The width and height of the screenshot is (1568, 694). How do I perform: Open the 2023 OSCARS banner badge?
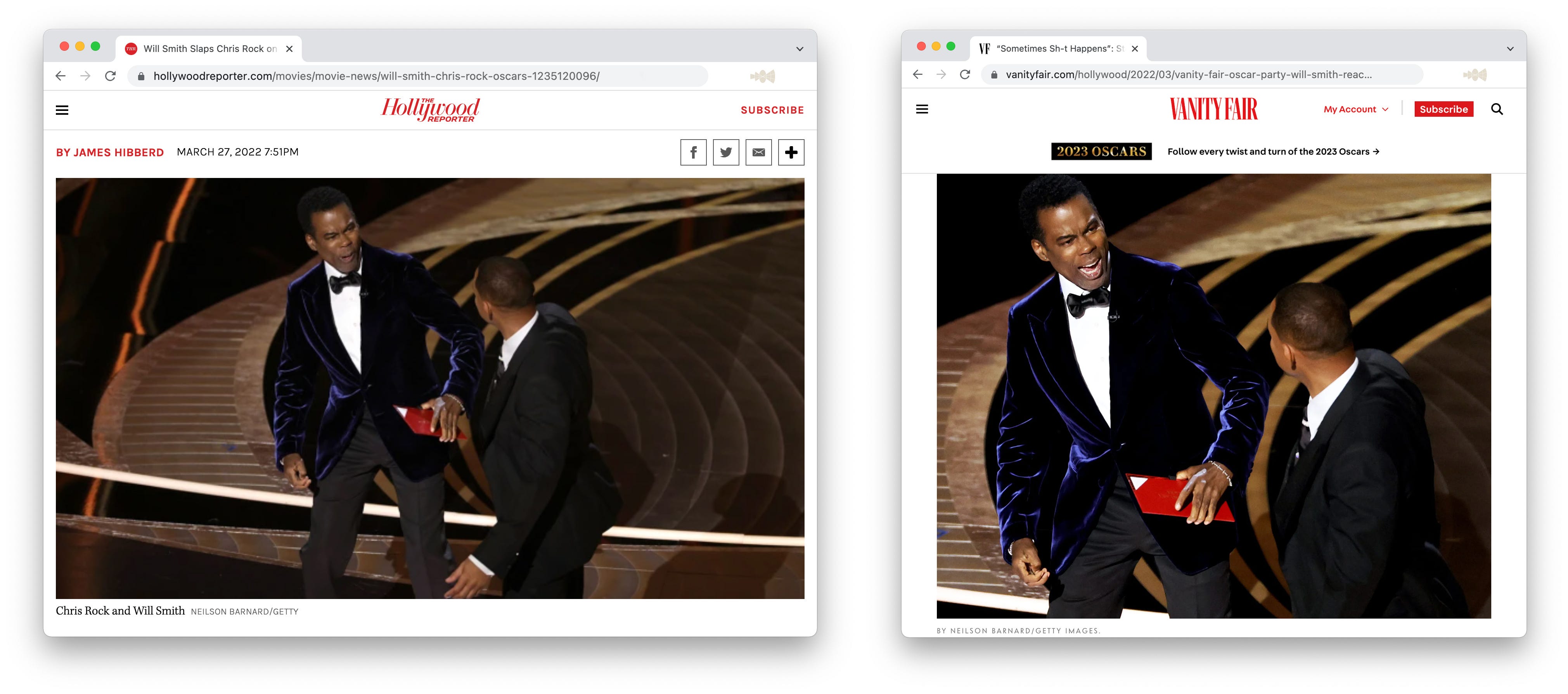point(1101,152)
